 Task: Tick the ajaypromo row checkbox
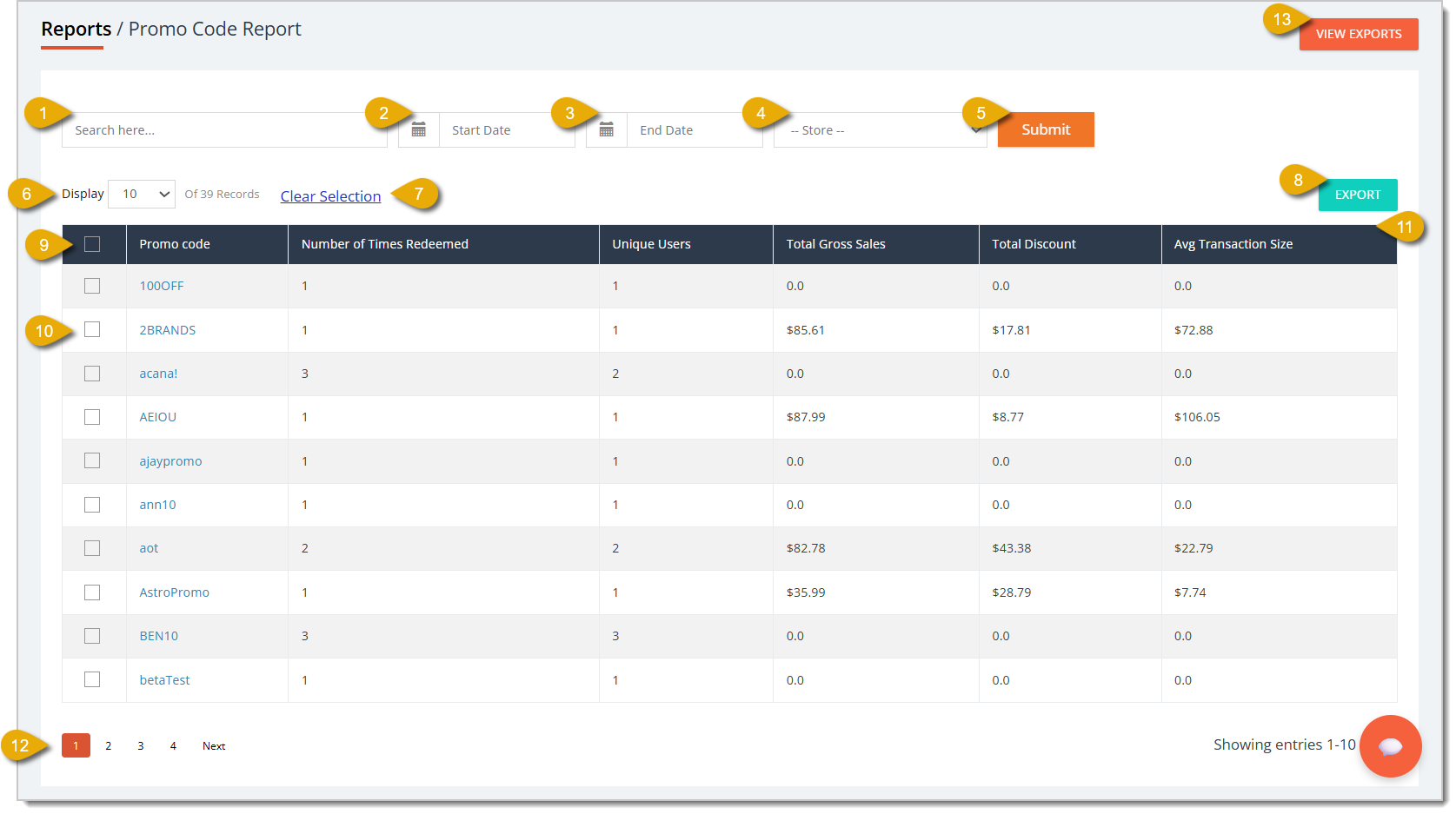[x=92, y=460]
